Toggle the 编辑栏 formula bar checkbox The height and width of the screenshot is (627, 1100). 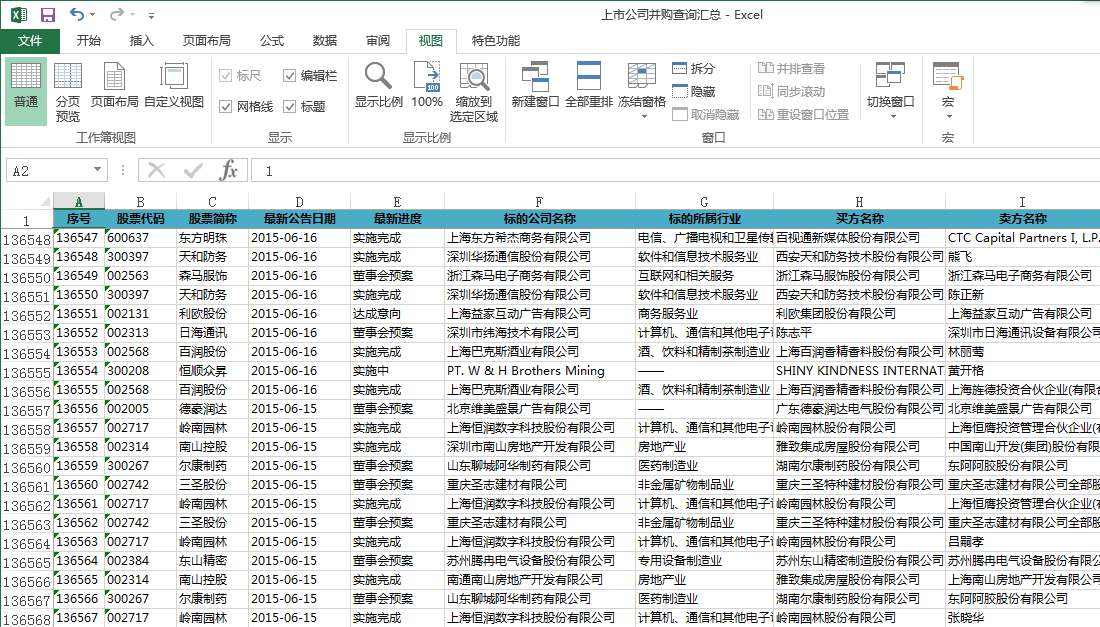(290, 76)
